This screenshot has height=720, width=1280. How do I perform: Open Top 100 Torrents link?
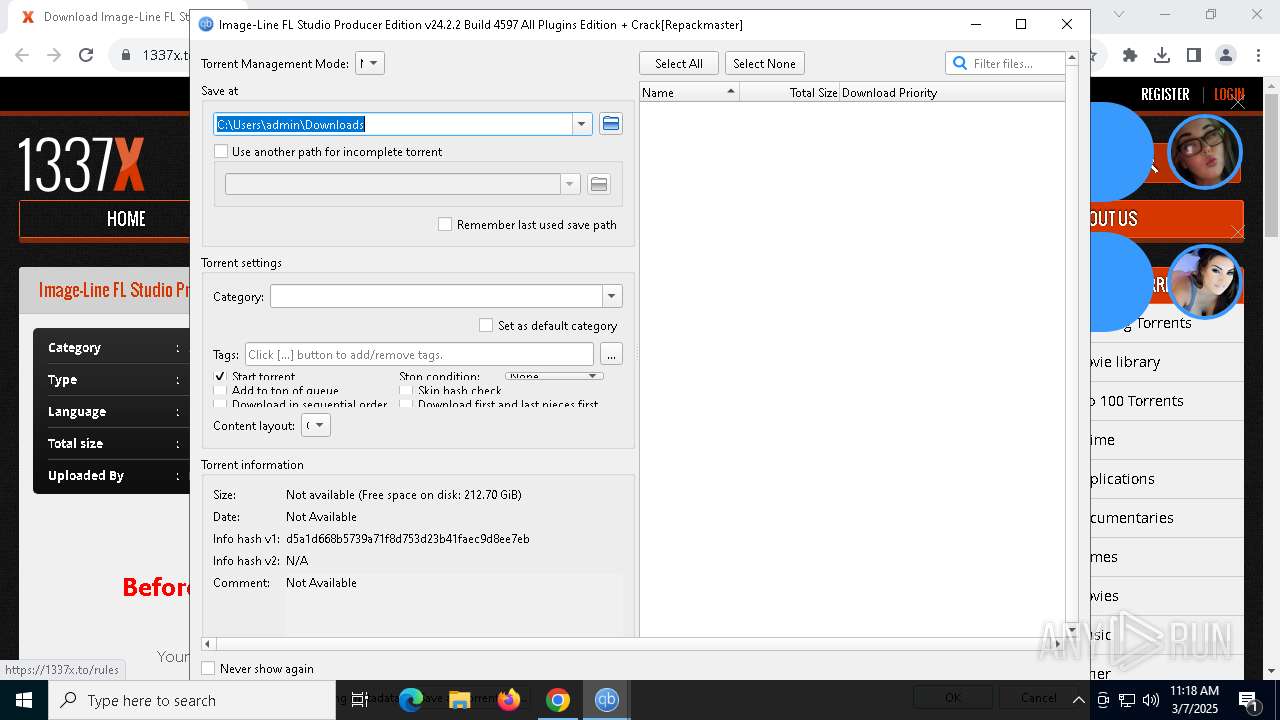coord(1137,400)
